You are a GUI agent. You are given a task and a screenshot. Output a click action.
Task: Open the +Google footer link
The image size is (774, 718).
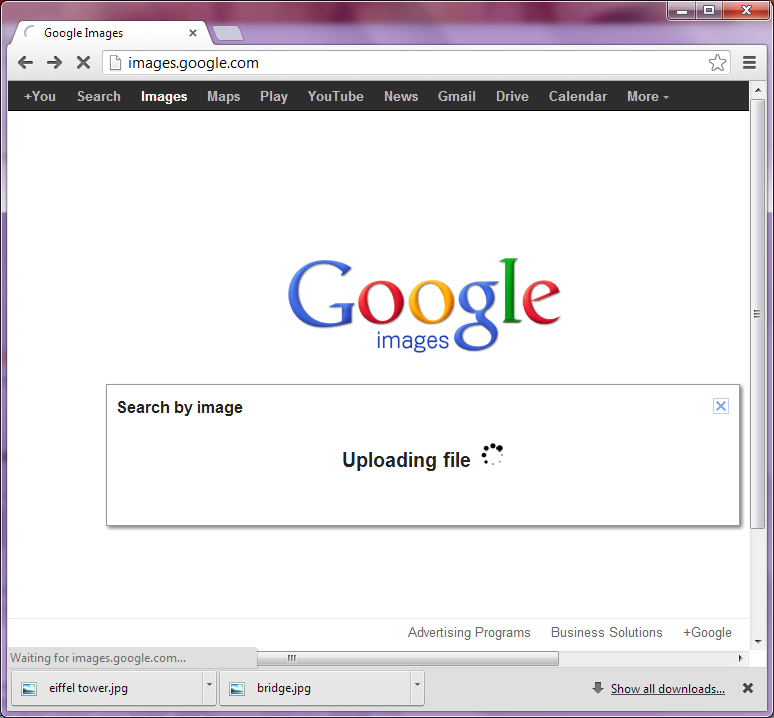[x=707, y=632]
